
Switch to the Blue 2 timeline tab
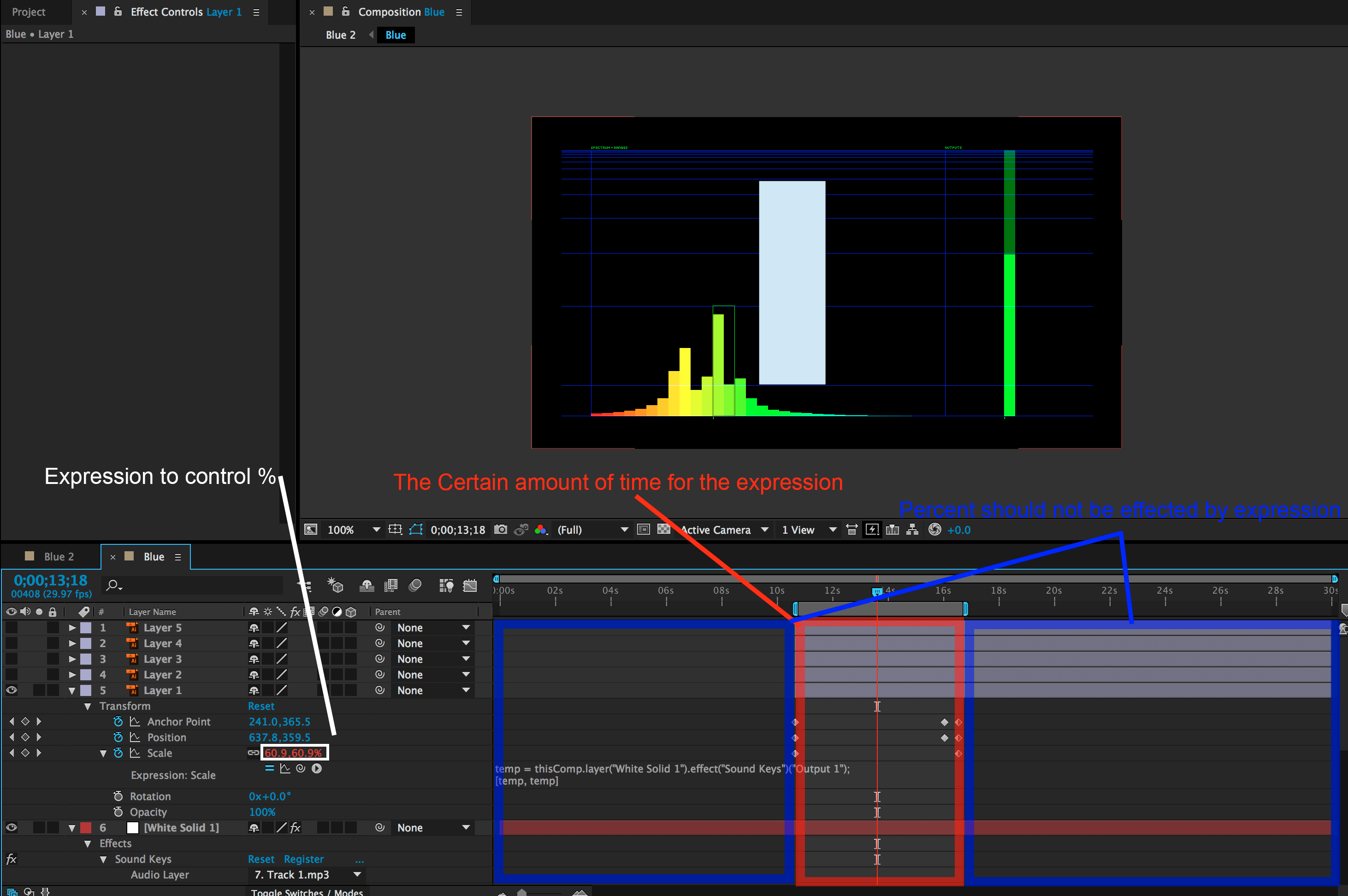[59, 556]
